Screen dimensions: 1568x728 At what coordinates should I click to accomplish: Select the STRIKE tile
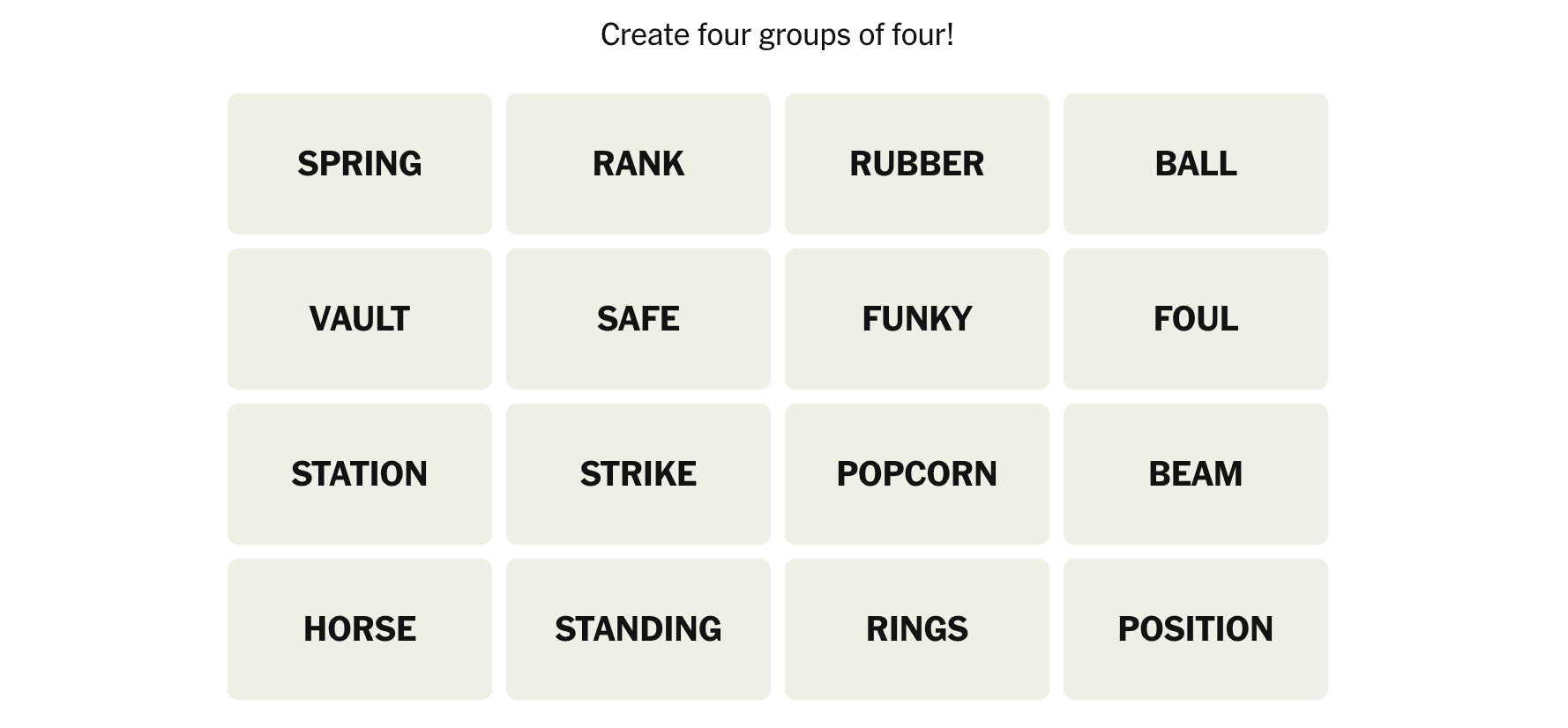[x=638, y=474]
